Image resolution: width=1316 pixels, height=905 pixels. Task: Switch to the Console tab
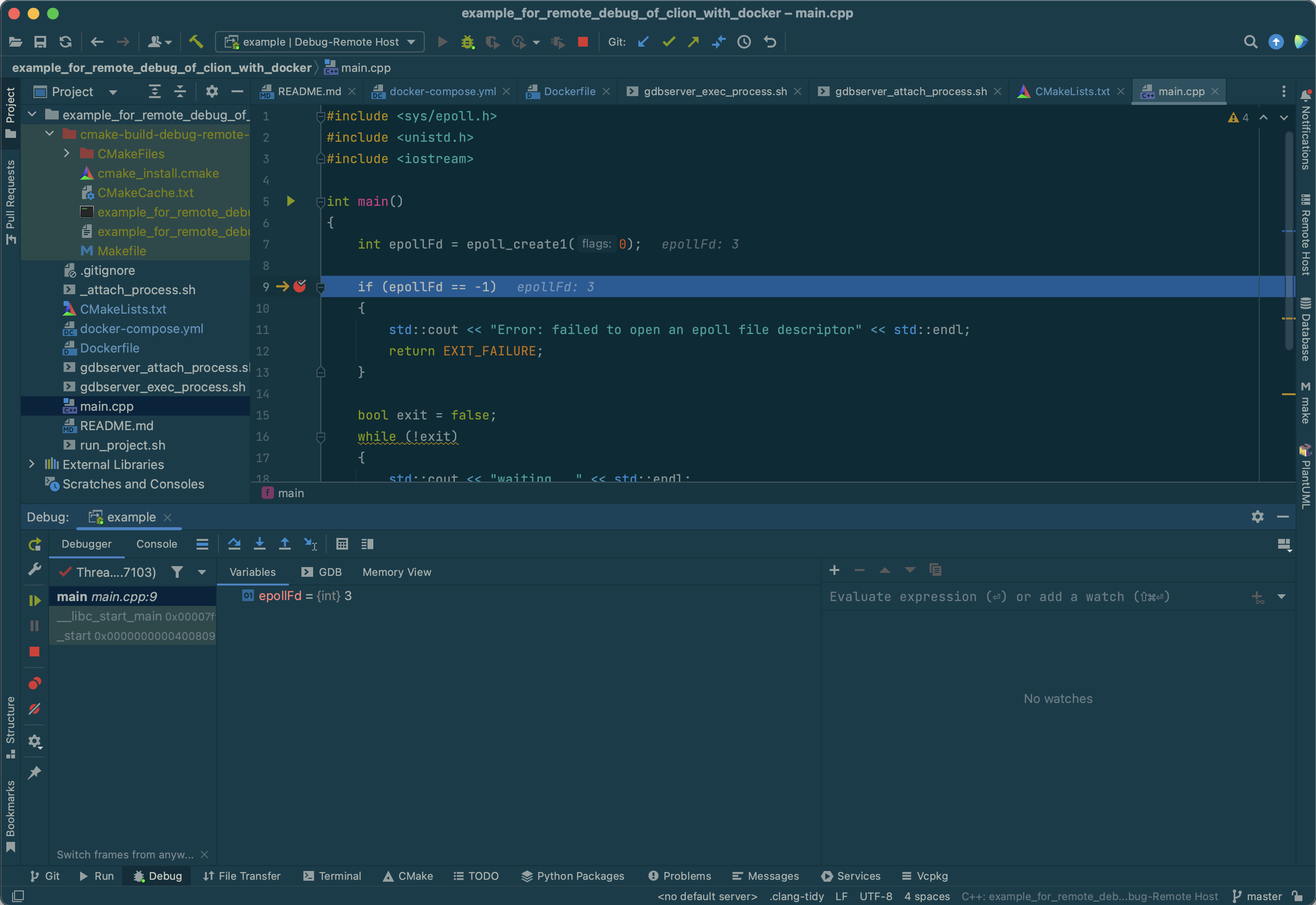click(x=156, y=544)
